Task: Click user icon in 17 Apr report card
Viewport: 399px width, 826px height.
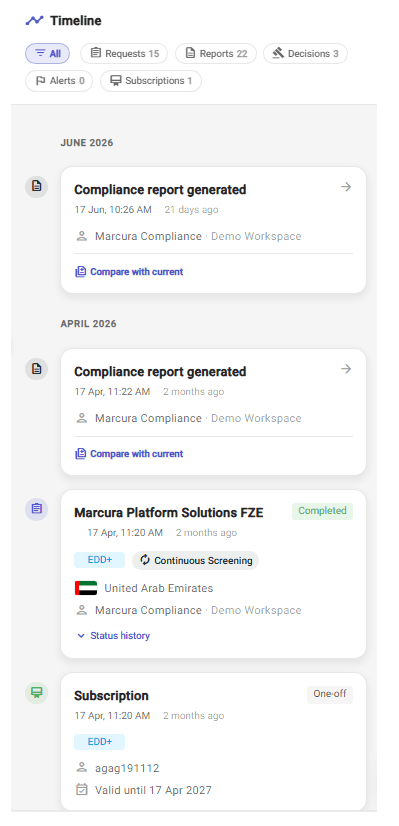Action: click(82, 418)
